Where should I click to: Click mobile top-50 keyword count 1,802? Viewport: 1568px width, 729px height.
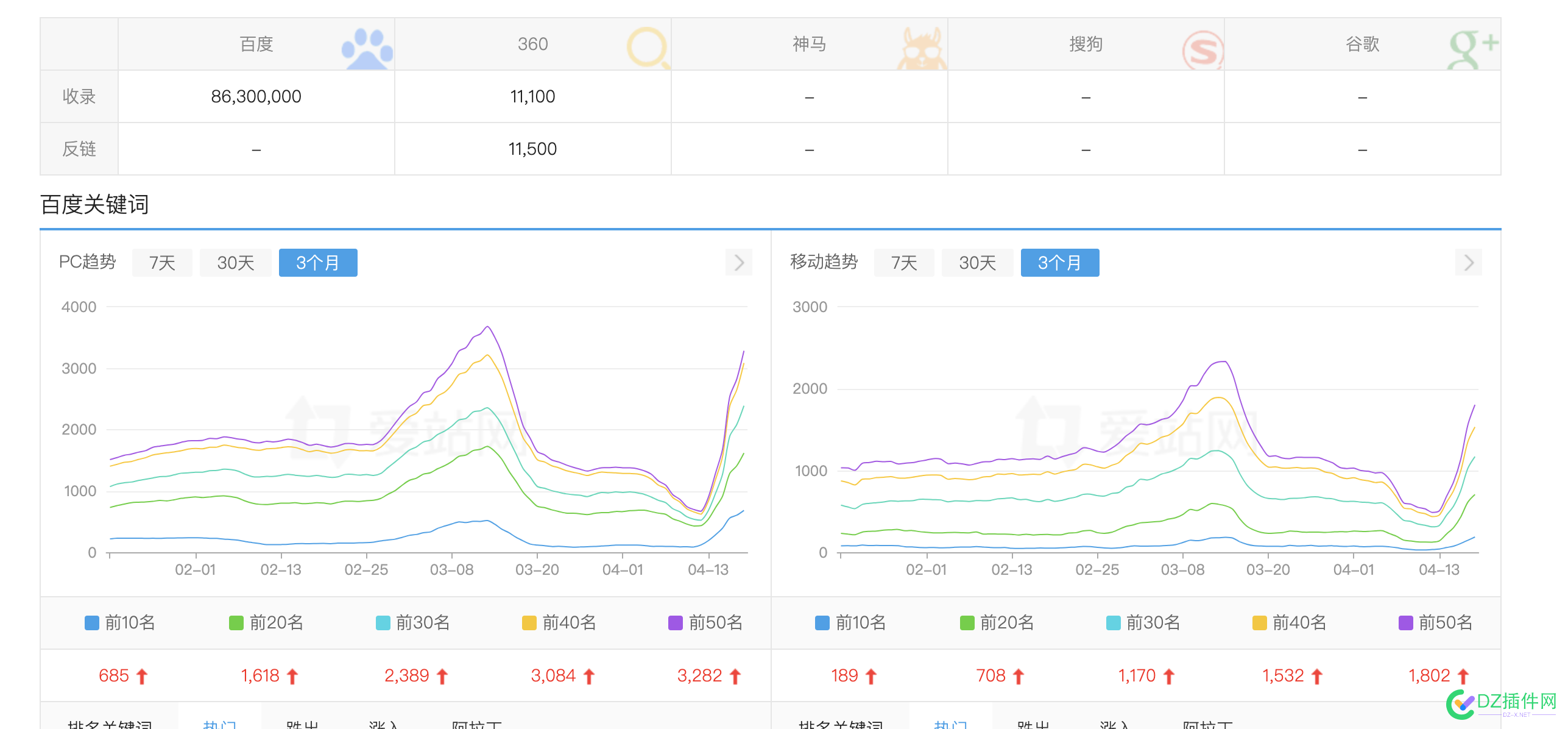coord(1429,676)
